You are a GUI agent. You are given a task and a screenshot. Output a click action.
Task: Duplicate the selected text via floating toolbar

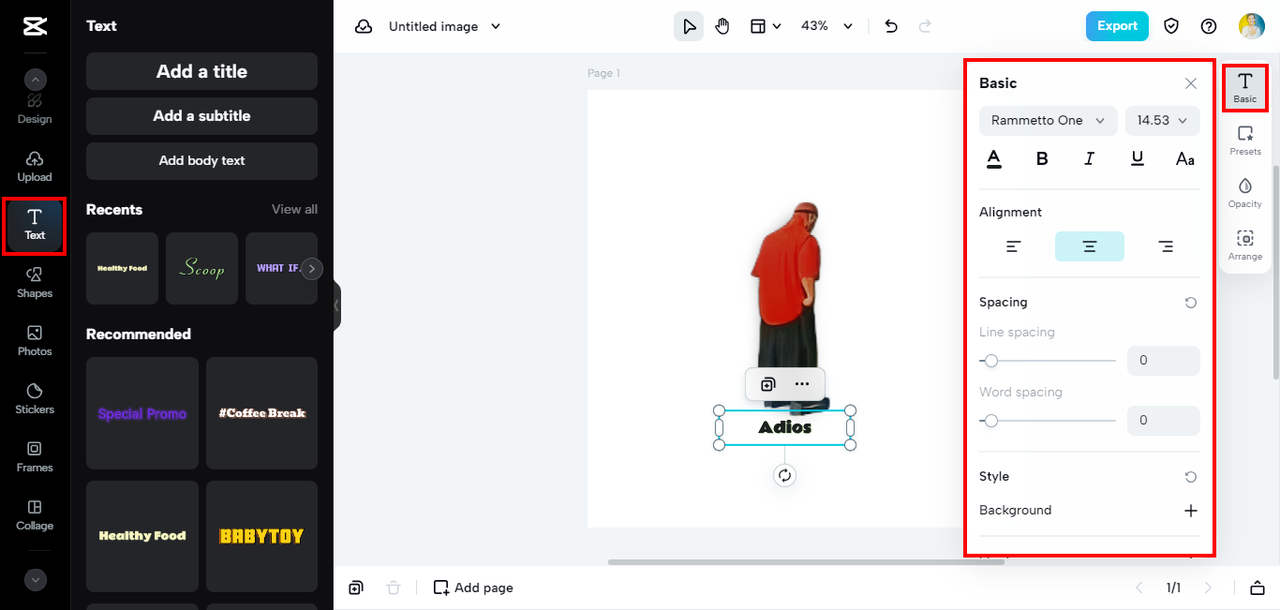pos(768,384)
